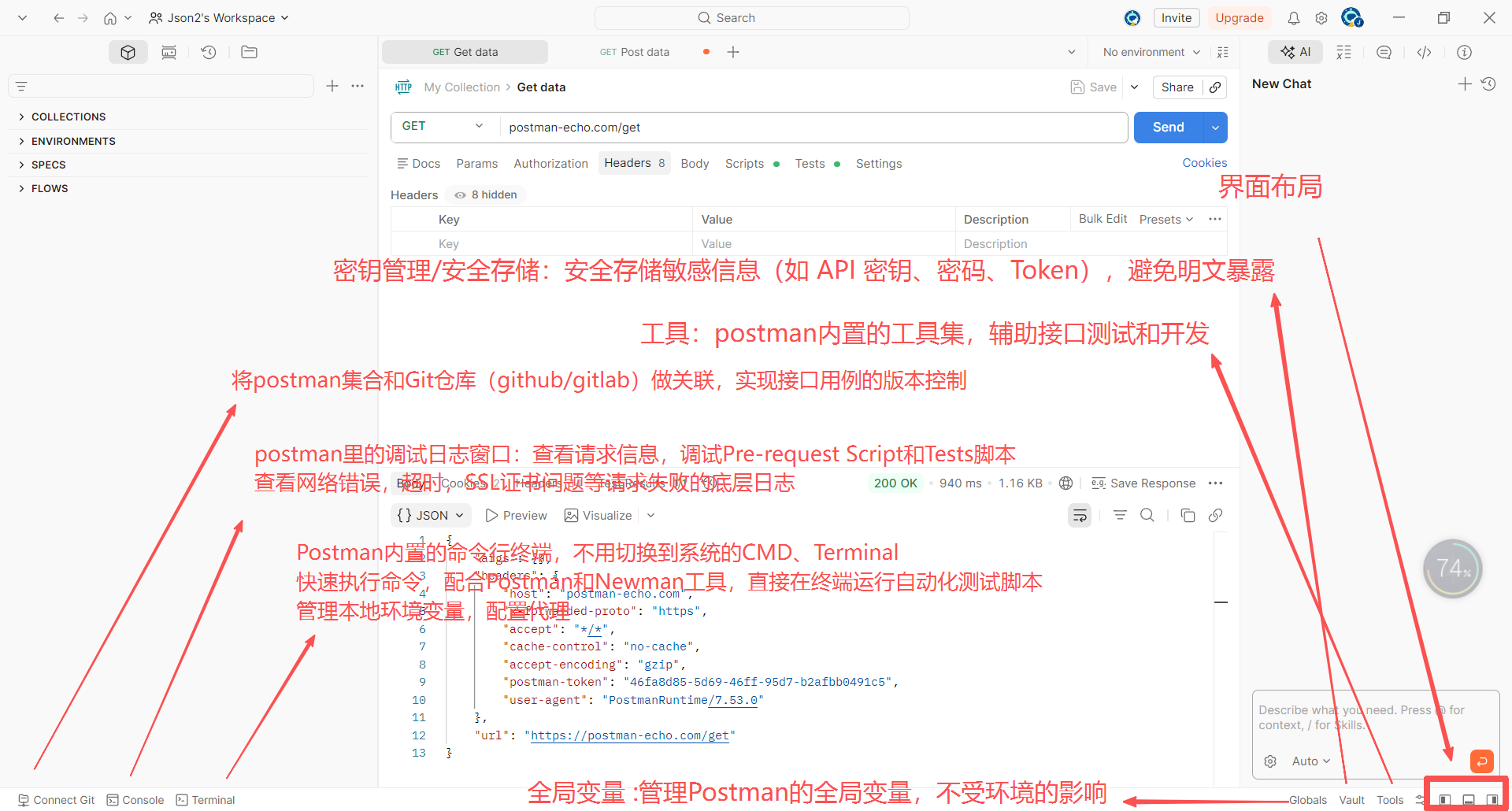Open the GET method dropdown
Screen dimensions: 1512x811
[445, 127]
